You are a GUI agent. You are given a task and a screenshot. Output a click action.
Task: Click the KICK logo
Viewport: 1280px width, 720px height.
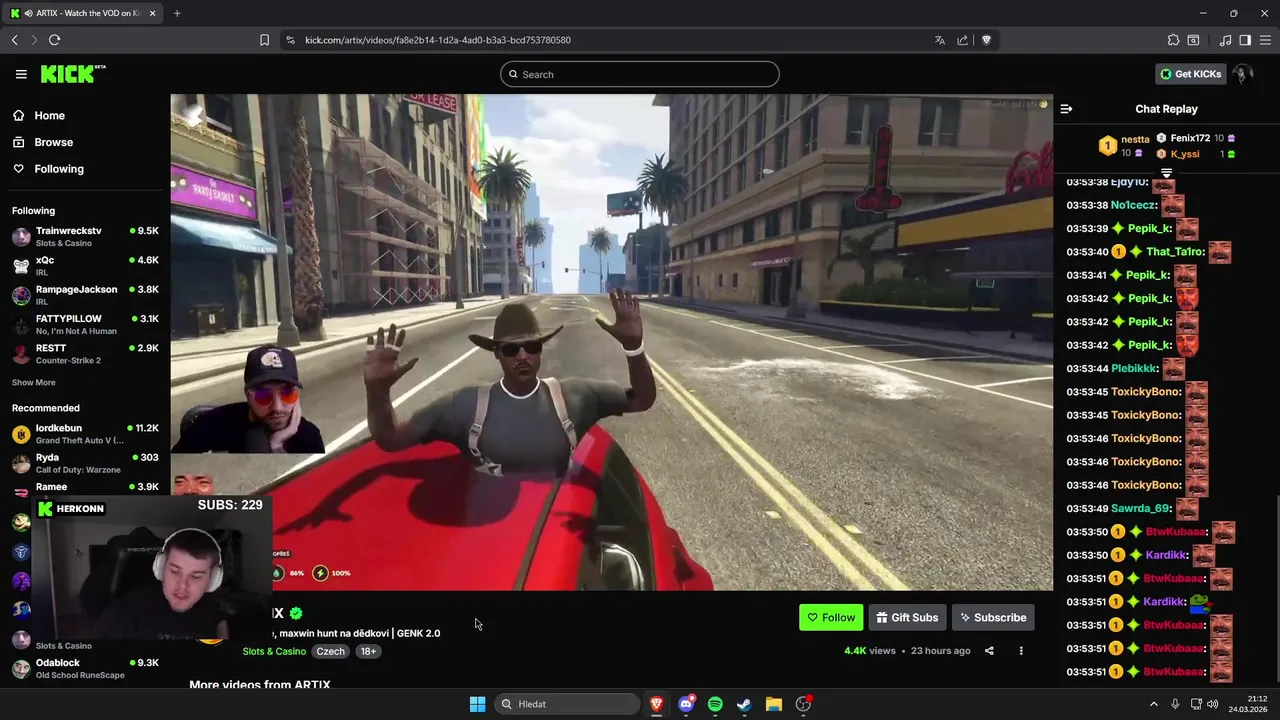point(72,74)
